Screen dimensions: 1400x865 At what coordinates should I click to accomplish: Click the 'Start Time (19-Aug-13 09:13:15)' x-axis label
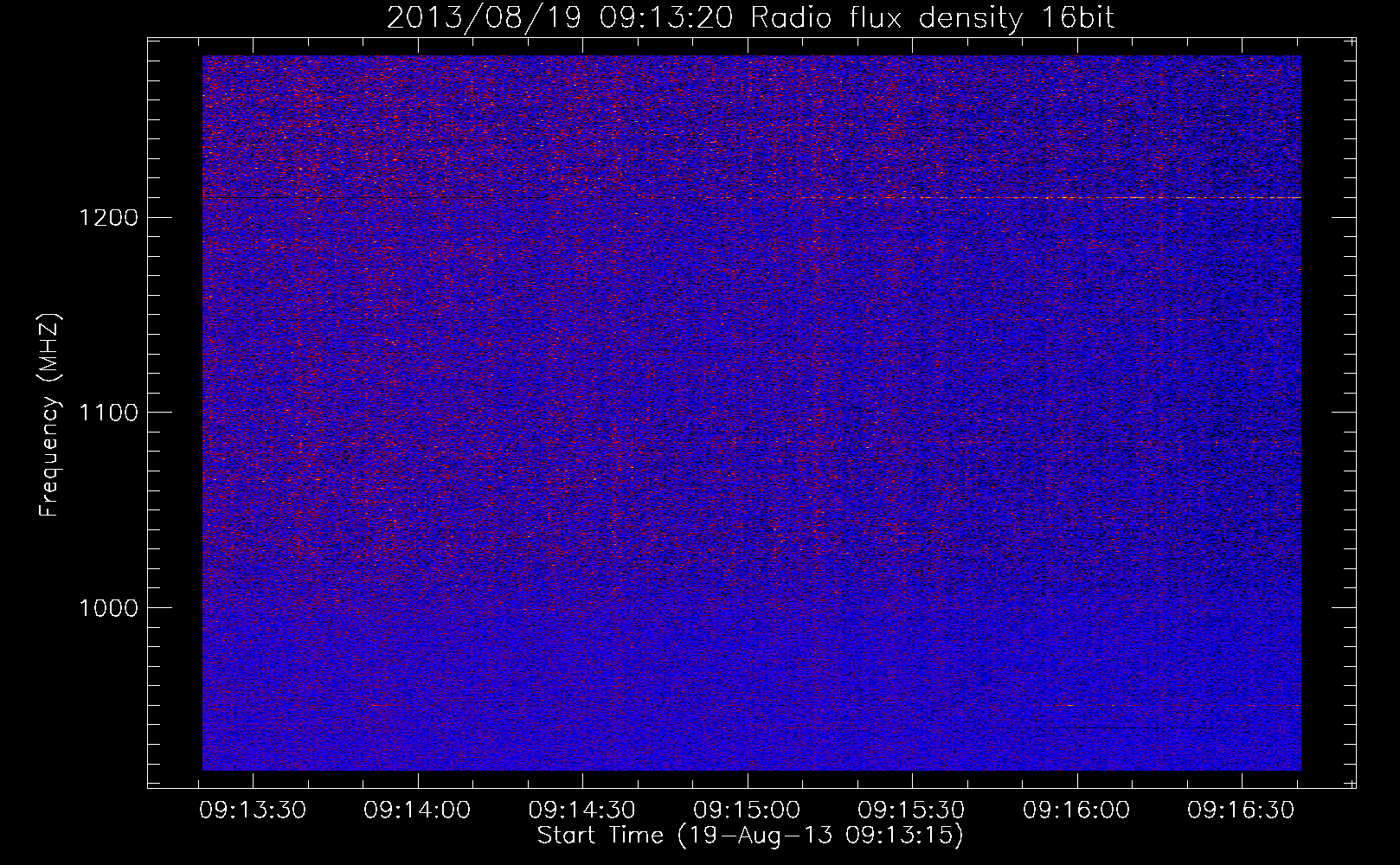point(750,836)
